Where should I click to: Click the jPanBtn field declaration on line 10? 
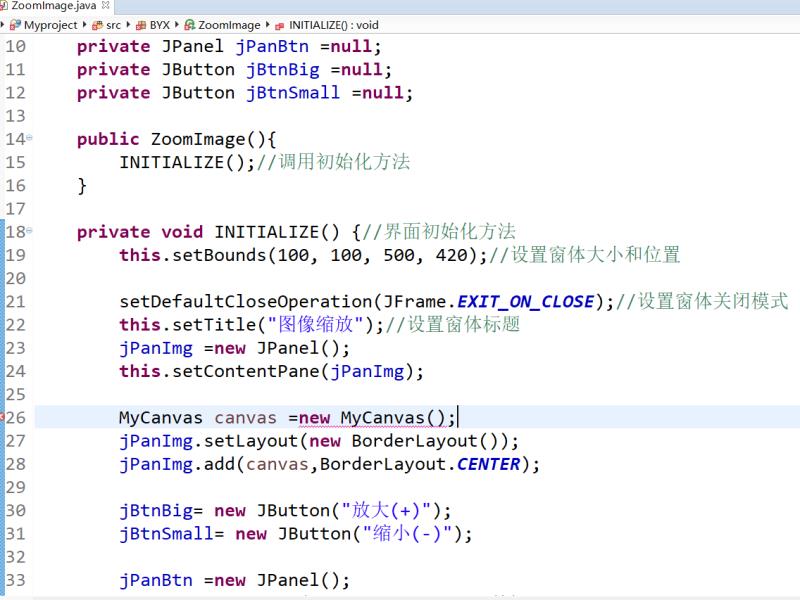click(x=272, y=46)
